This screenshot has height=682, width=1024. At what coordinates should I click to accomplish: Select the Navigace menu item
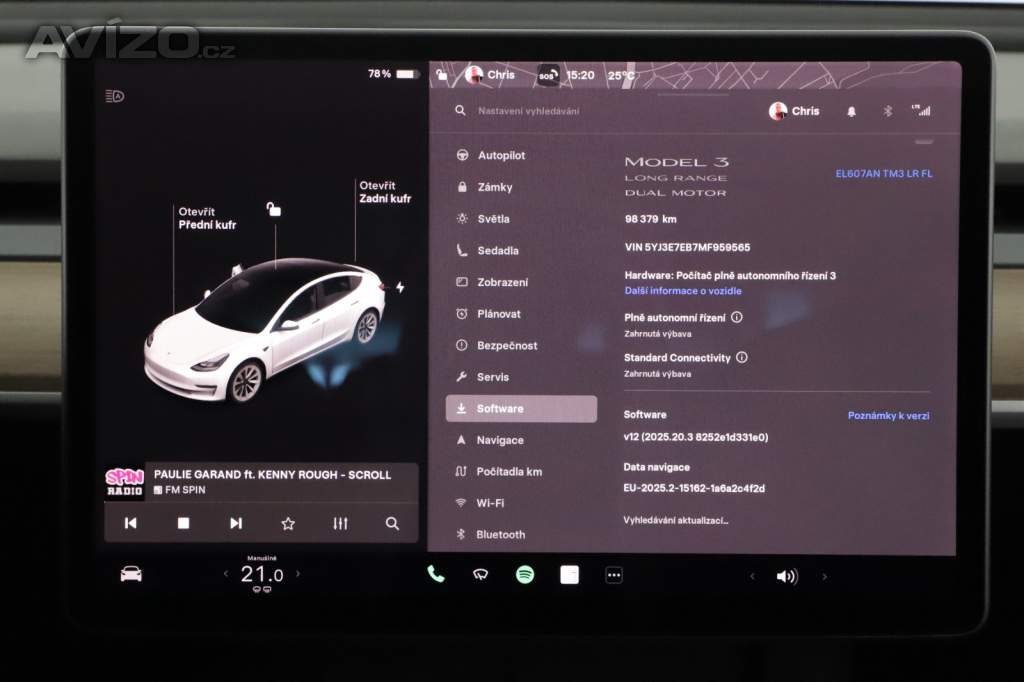click(x=499, y=440)
